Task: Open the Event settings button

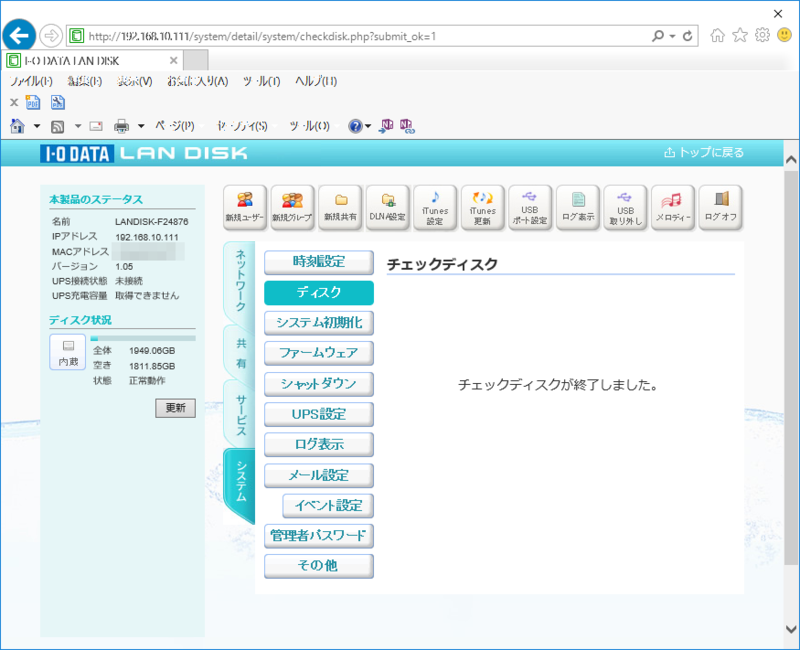Action: (x=328, y=505)
